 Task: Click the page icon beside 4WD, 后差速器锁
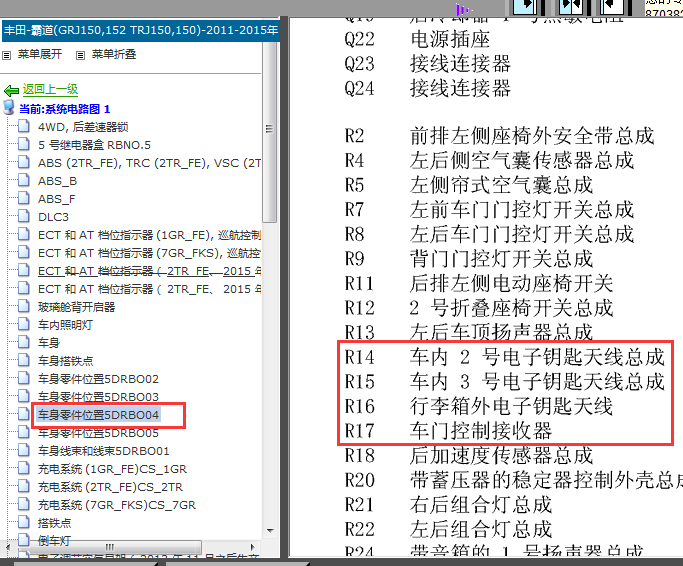point(24,126)
